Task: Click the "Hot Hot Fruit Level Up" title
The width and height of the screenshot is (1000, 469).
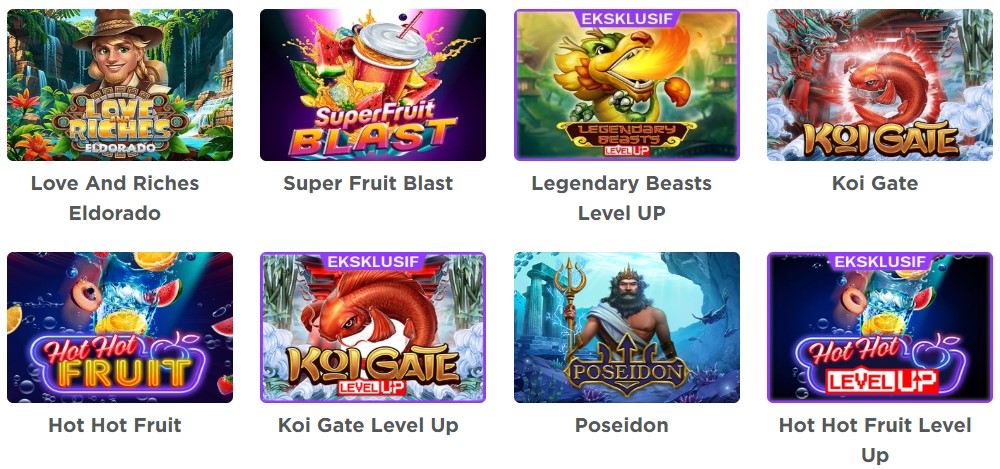Action: [875, 440]
